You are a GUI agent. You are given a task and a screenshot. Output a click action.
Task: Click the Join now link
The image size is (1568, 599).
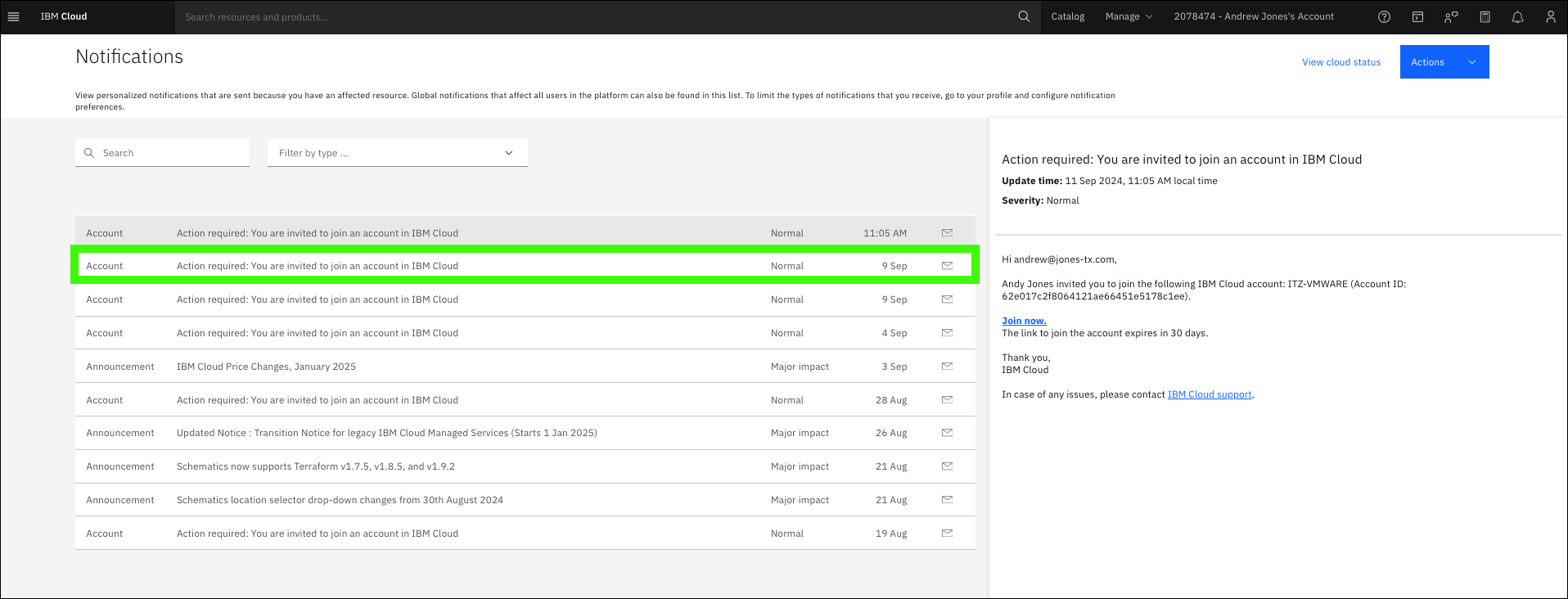(x=1024, y=321)
